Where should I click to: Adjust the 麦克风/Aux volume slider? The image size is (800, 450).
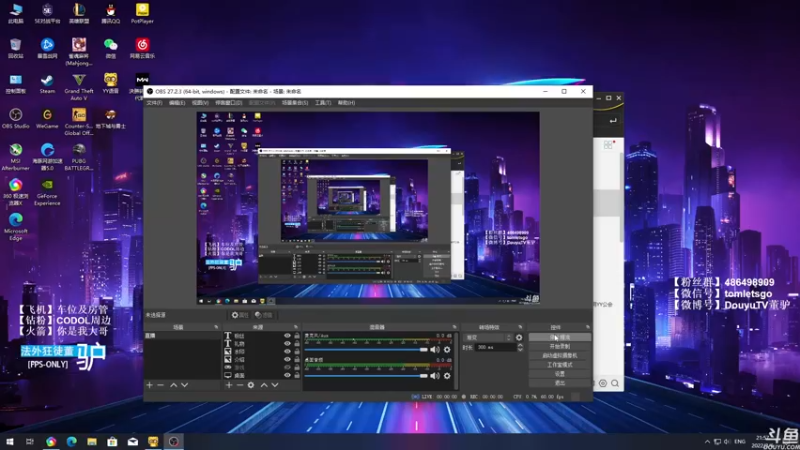pyautogui.click(x=366, y=349)
